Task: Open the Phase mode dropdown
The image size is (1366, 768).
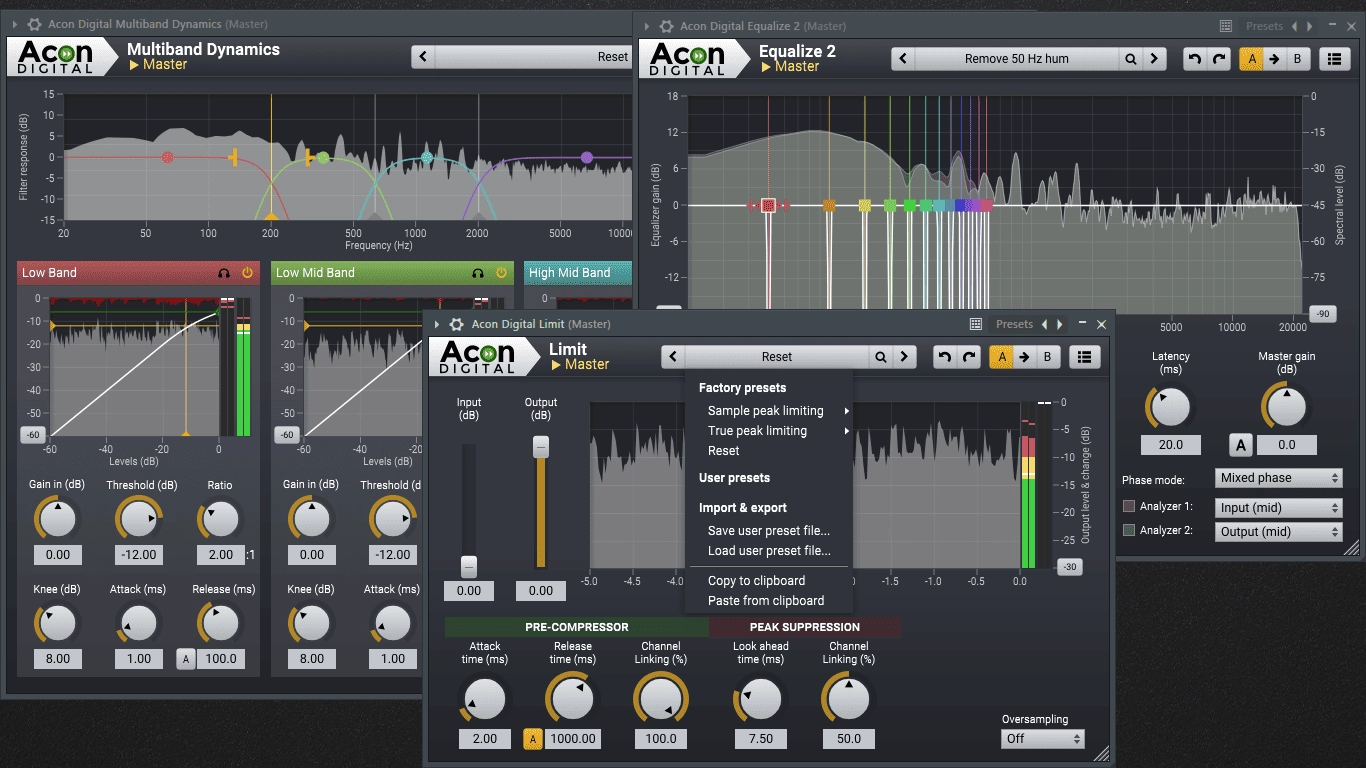Action: pos(1278,478)
